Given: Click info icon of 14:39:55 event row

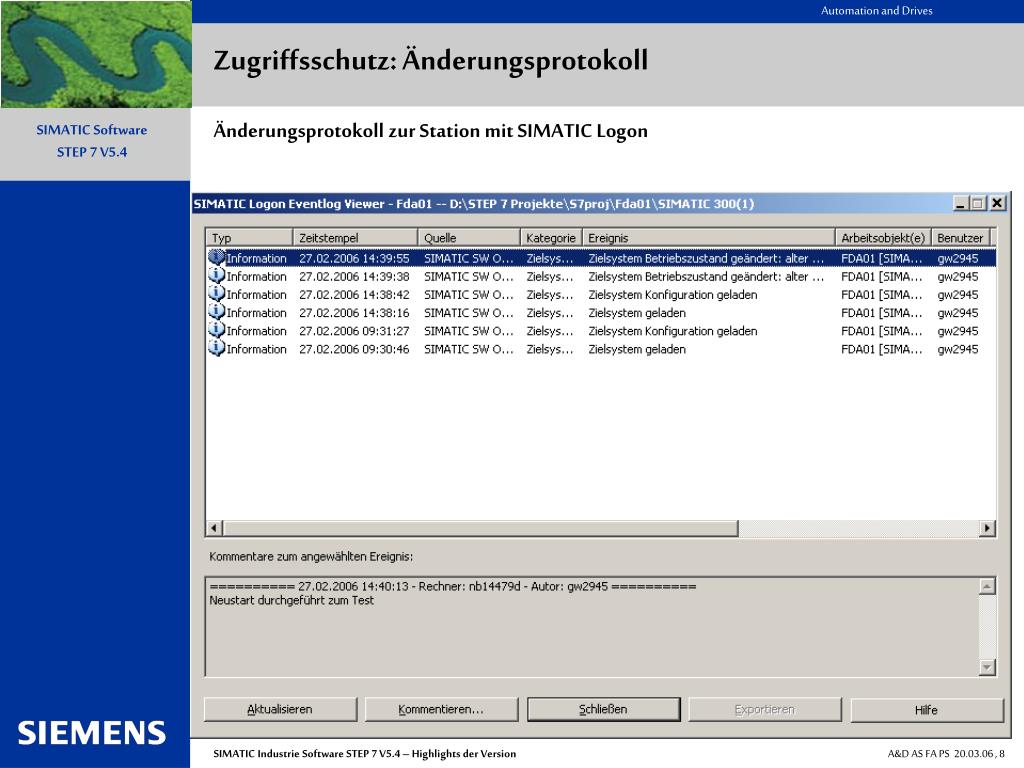Looking at the screenshot, I should 217,257.
